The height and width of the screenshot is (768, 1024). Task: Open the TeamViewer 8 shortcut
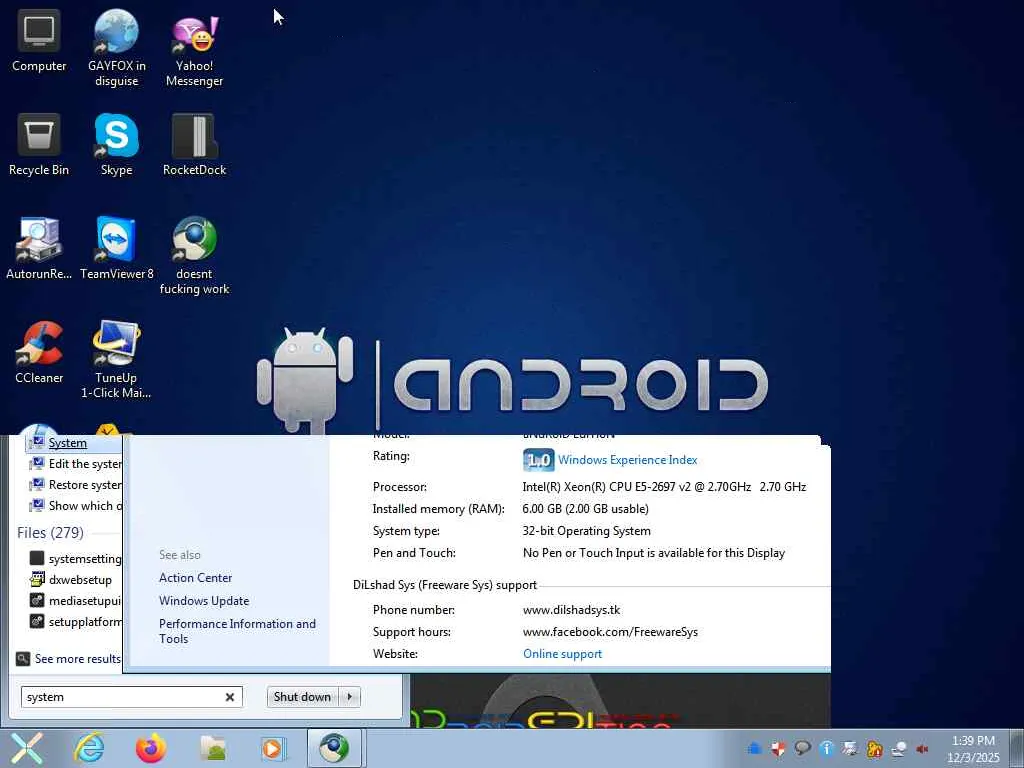tap(116, 248)
